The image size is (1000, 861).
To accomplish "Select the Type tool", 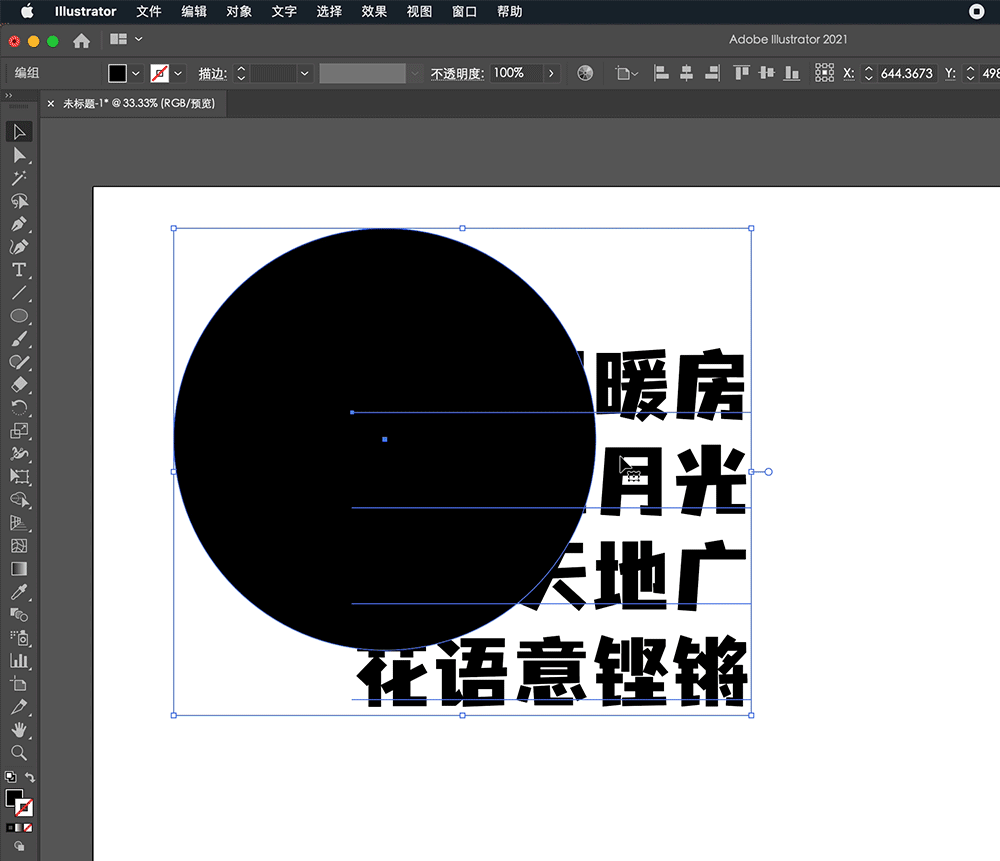I will tap(19, 270).
